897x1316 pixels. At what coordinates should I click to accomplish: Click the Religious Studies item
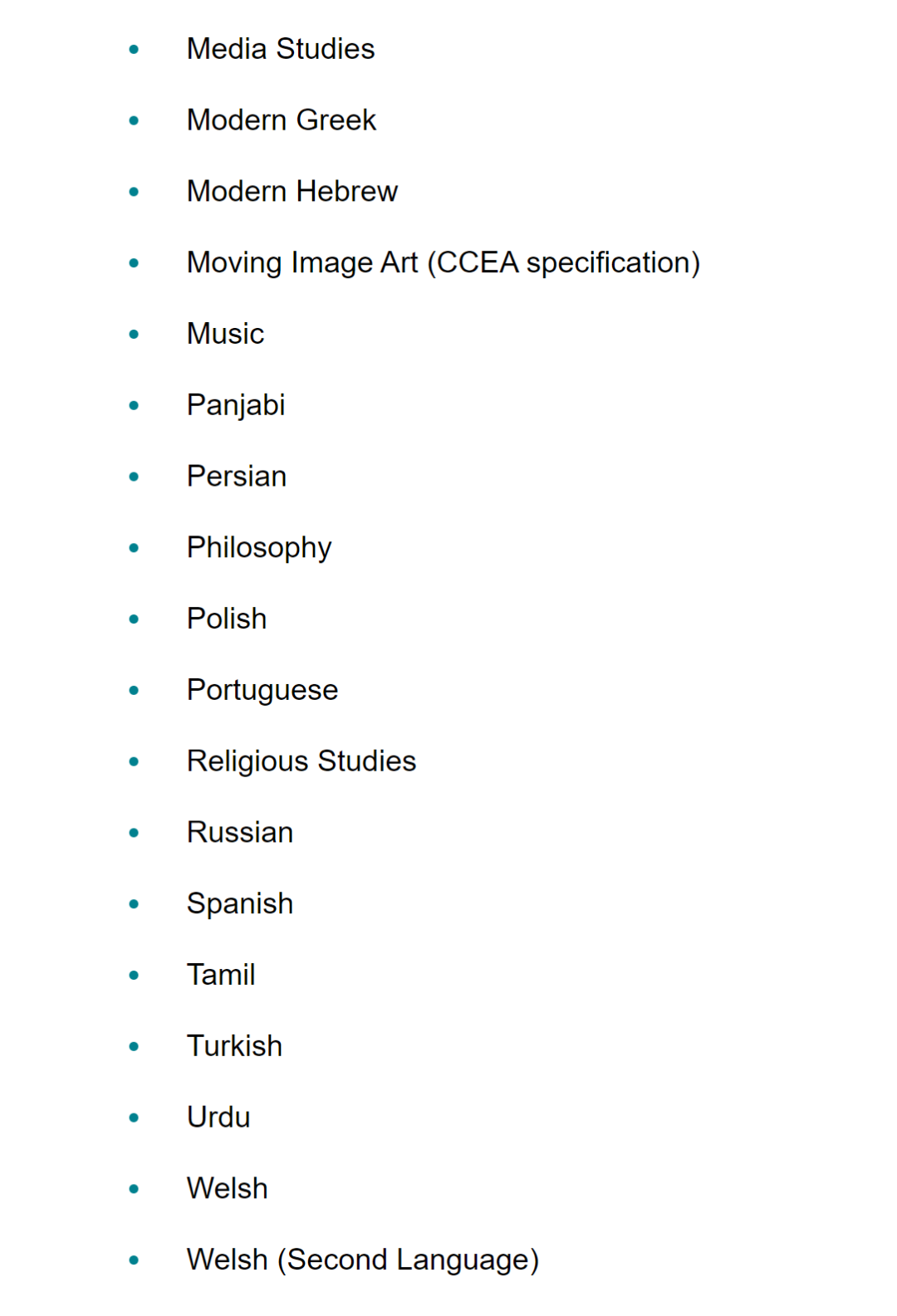pos(301,762)
